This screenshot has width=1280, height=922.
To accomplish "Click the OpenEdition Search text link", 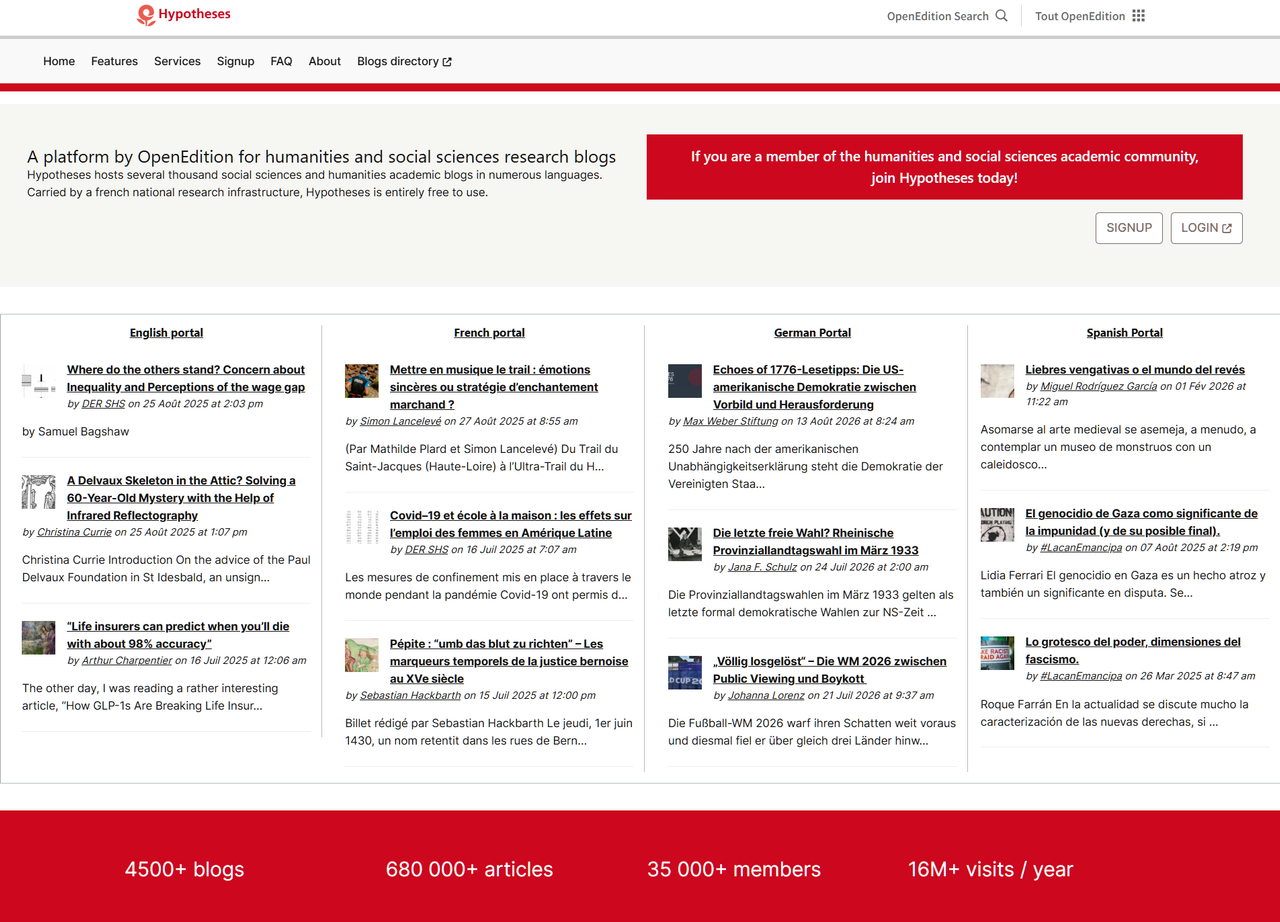I will click(x=937, y=16).
